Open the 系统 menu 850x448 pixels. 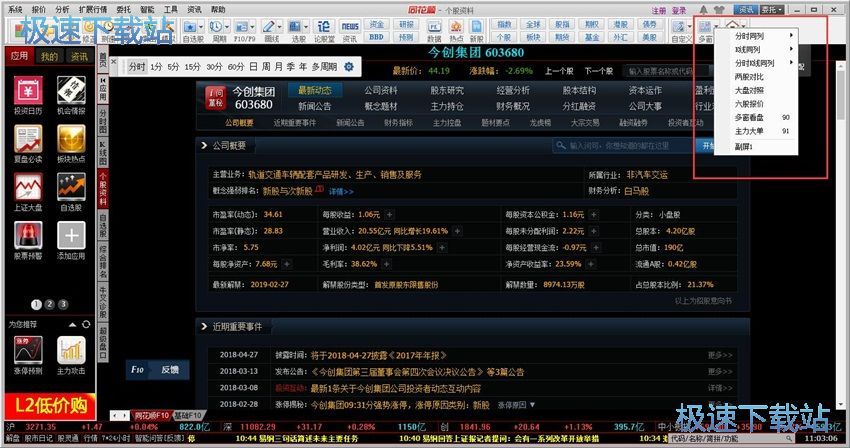15,9
